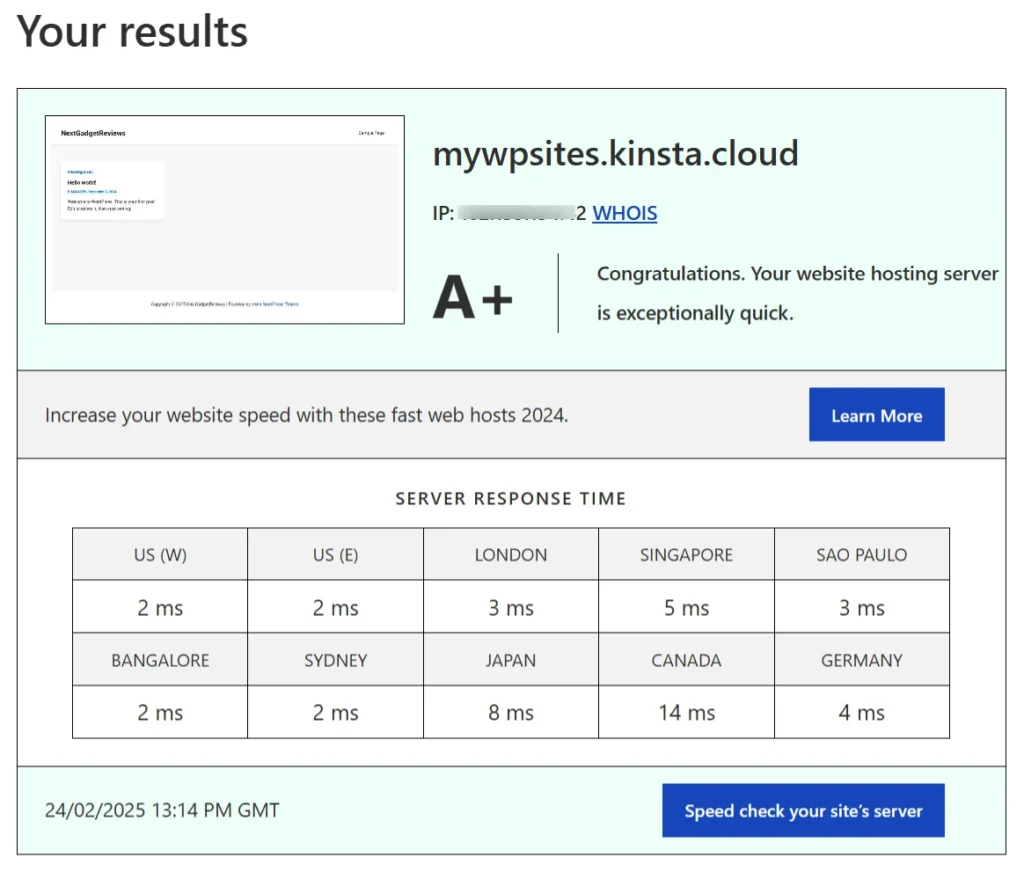Screen dimensions: 1024x872
Task: Click the LONDON column header
Action: click(x=510, y=554)
